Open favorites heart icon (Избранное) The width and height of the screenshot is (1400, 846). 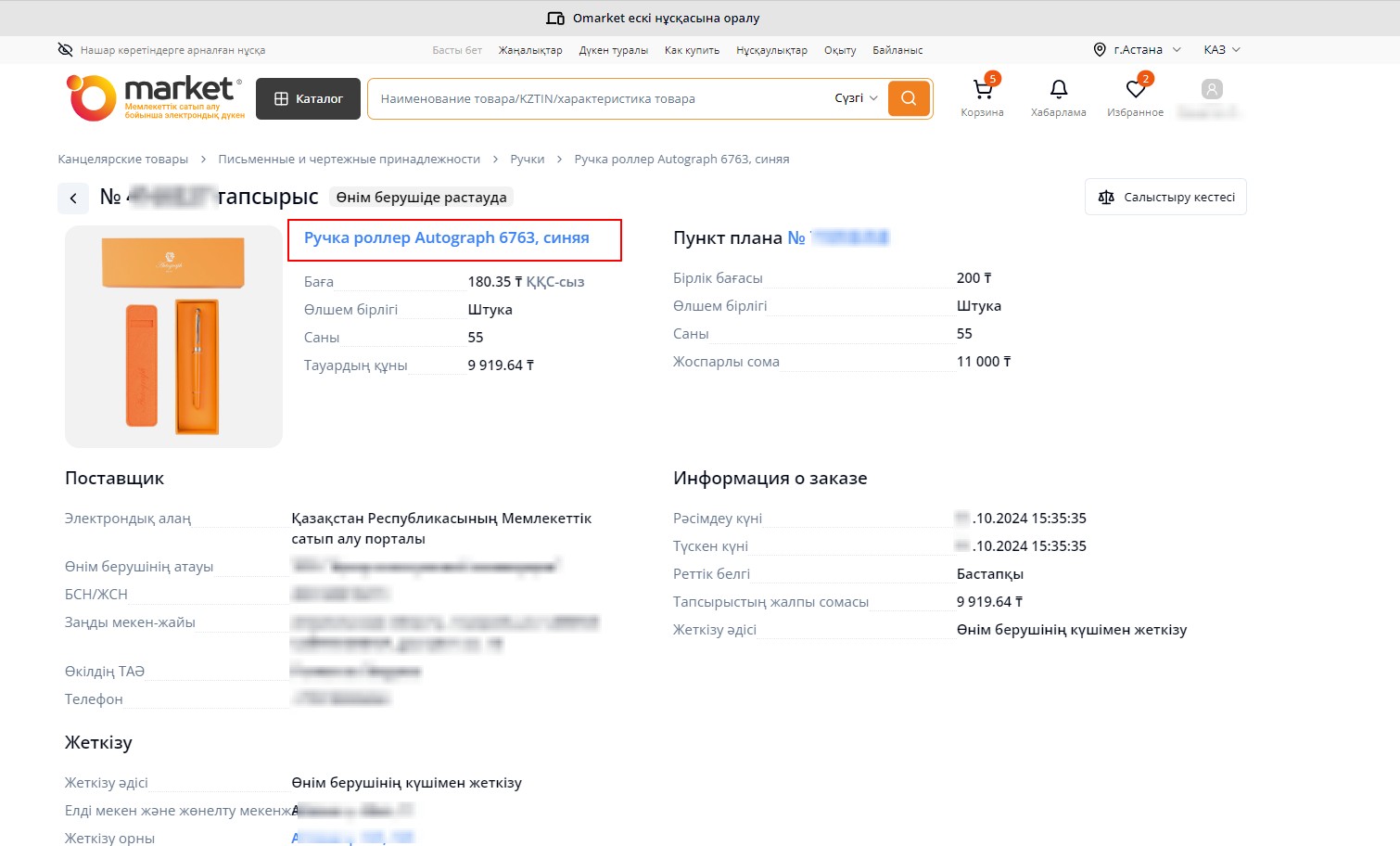(x=1135, y=90)
